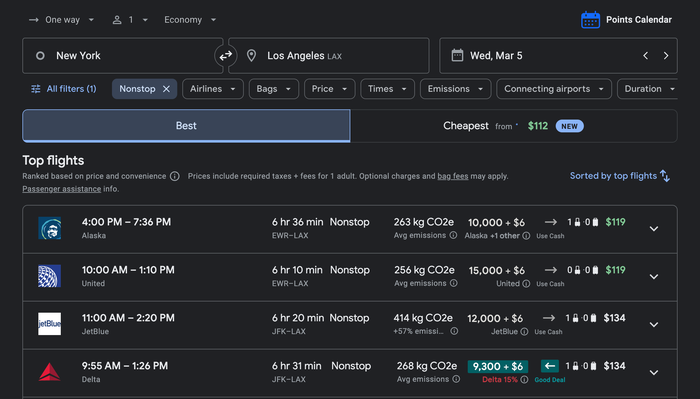Click the Delta 15% info icon
This screenshot has height=399, width=700.
pos(524,379)
